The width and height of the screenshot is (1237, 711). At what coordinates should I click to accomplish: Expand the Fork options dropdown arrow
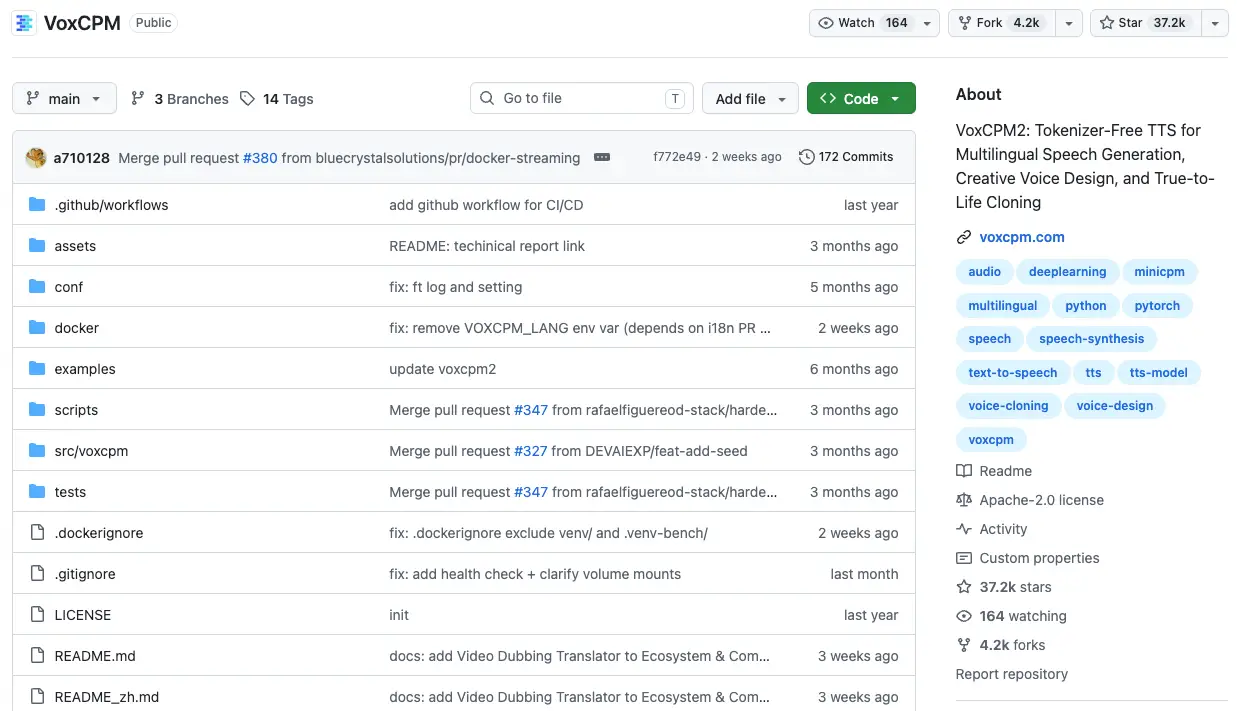coord(1068,23)
